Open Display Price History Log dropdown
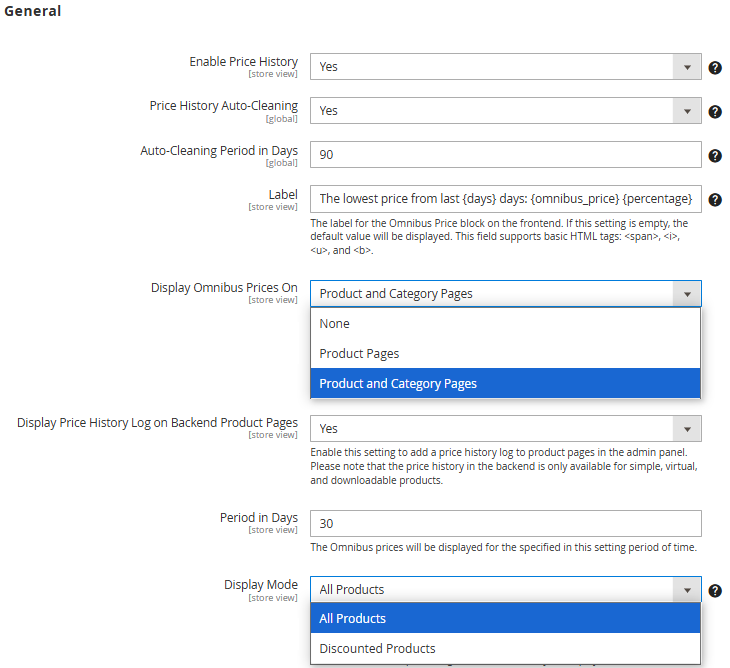Image resolution: width=730 pixels, height=668 pixels. point(506,429)
